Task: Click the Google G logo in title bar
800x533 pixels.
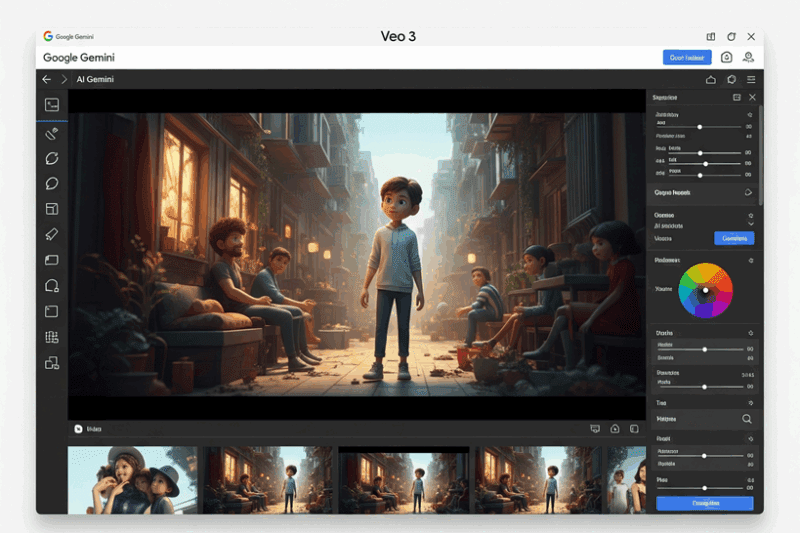Action: (48, 36)
